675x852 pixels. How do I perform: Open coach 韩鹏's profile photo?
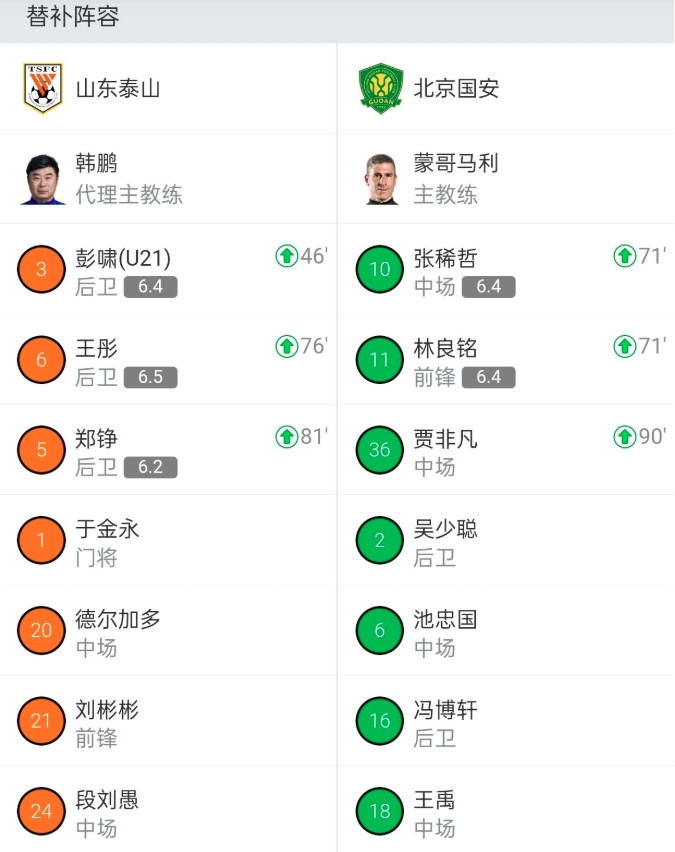click(x=39, y=178)
